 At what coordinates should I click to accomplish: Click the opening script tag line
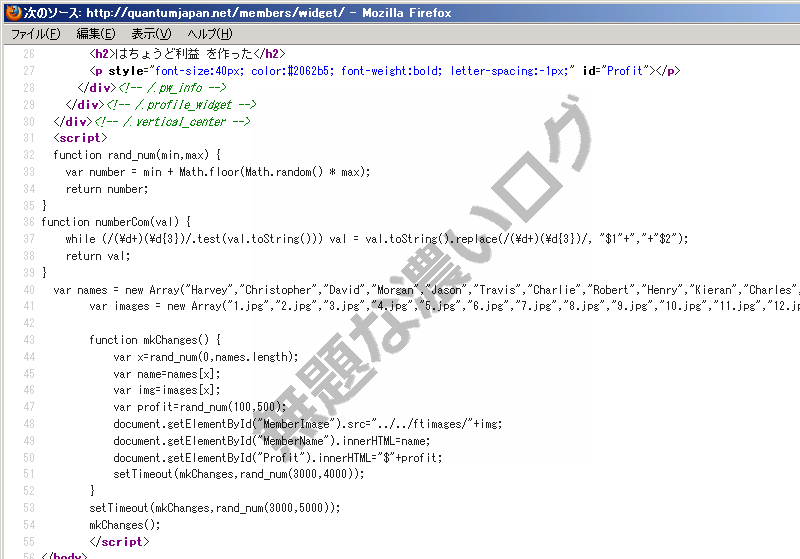pos(80,138)
